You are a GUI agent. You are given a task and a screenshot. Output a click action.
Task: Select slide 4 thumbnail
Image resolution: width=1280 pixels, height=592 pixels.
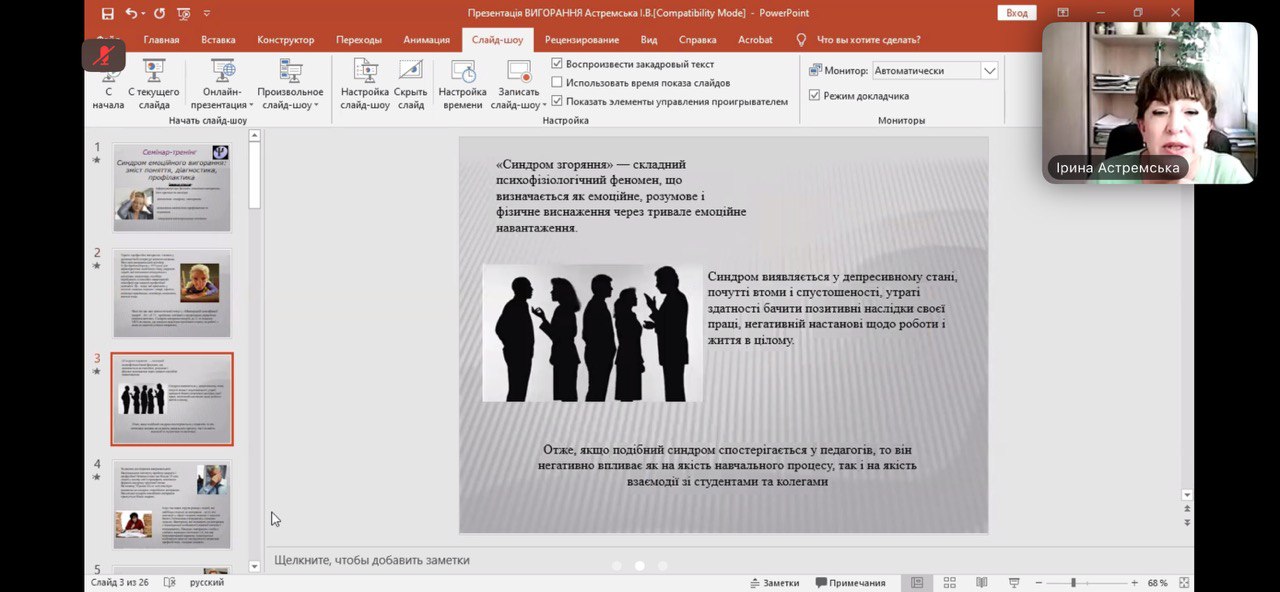tap(172, 504)
